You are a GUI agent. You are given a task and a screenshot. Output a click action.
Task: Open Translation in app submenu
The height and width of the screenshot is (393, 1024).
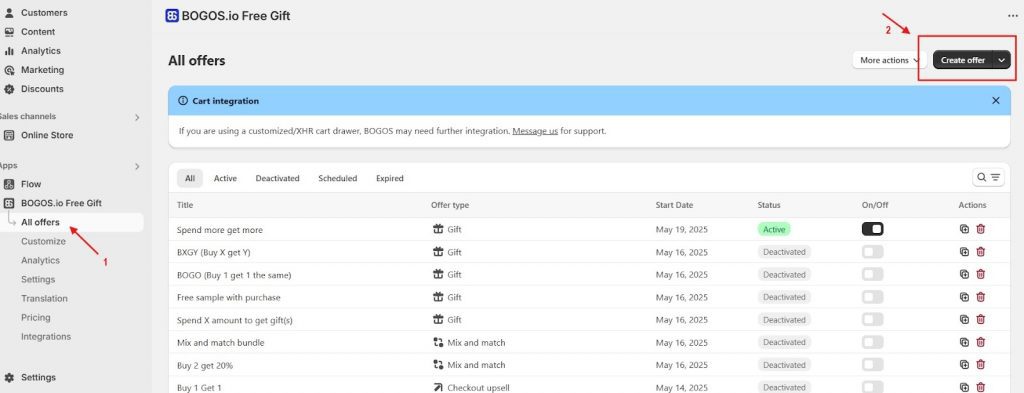click(44, 298)
